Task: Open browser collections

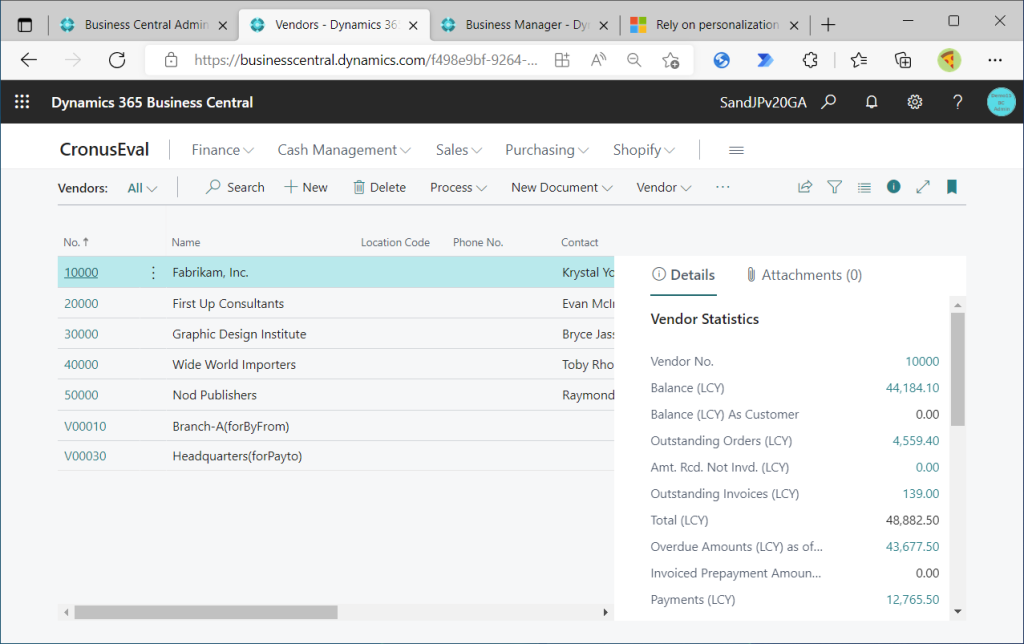Action: click(903, 60)
